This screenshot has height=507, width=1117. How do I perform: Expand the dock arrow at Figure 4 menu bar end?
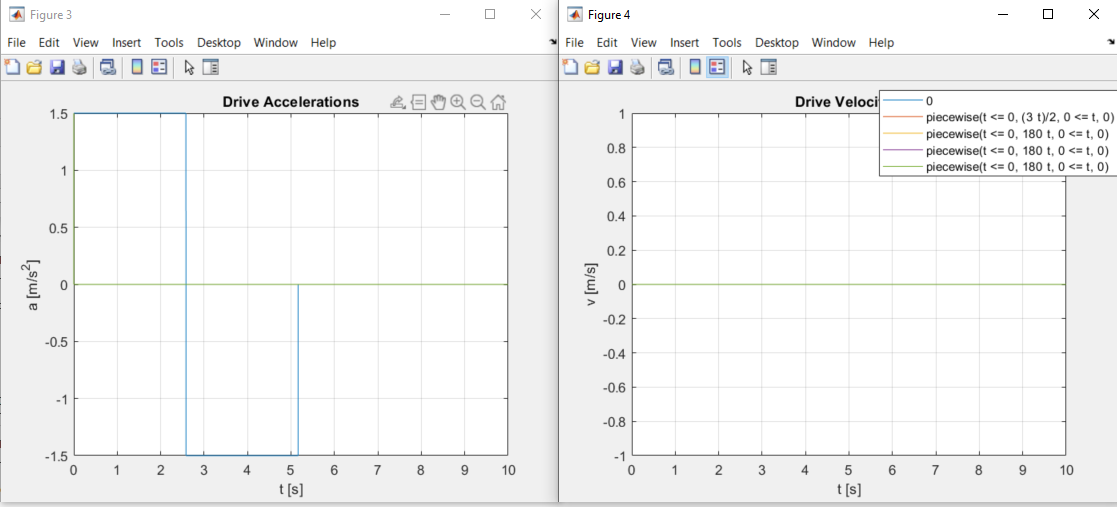(1110, 43)
